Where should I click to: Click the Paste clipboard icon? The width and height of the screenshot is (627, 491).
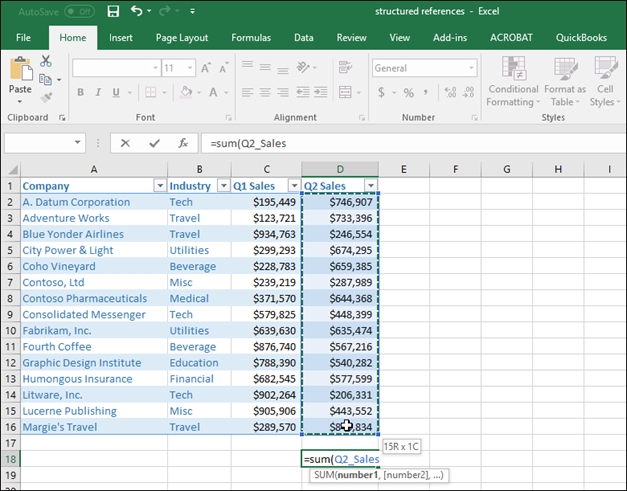click(x=21, y=69)
